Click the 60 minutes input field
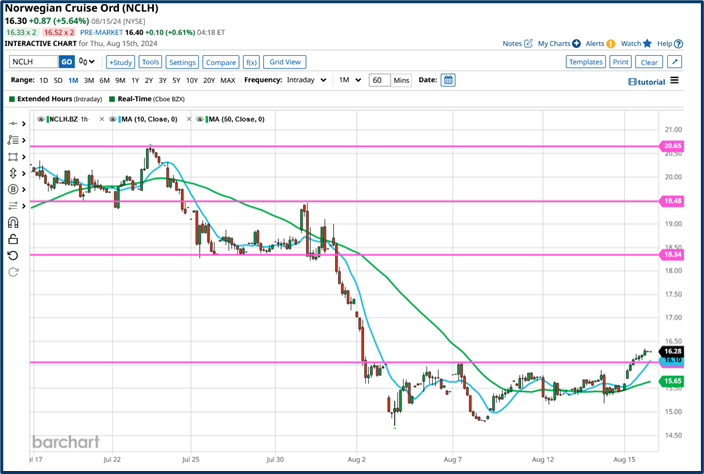The height and width of the screenshot is (474, 704). pos(379,80)
